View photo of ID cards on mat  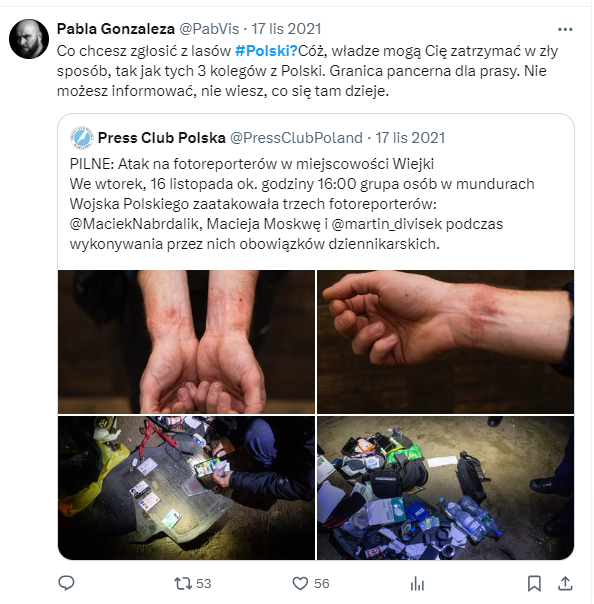click(x=186, y=488)
